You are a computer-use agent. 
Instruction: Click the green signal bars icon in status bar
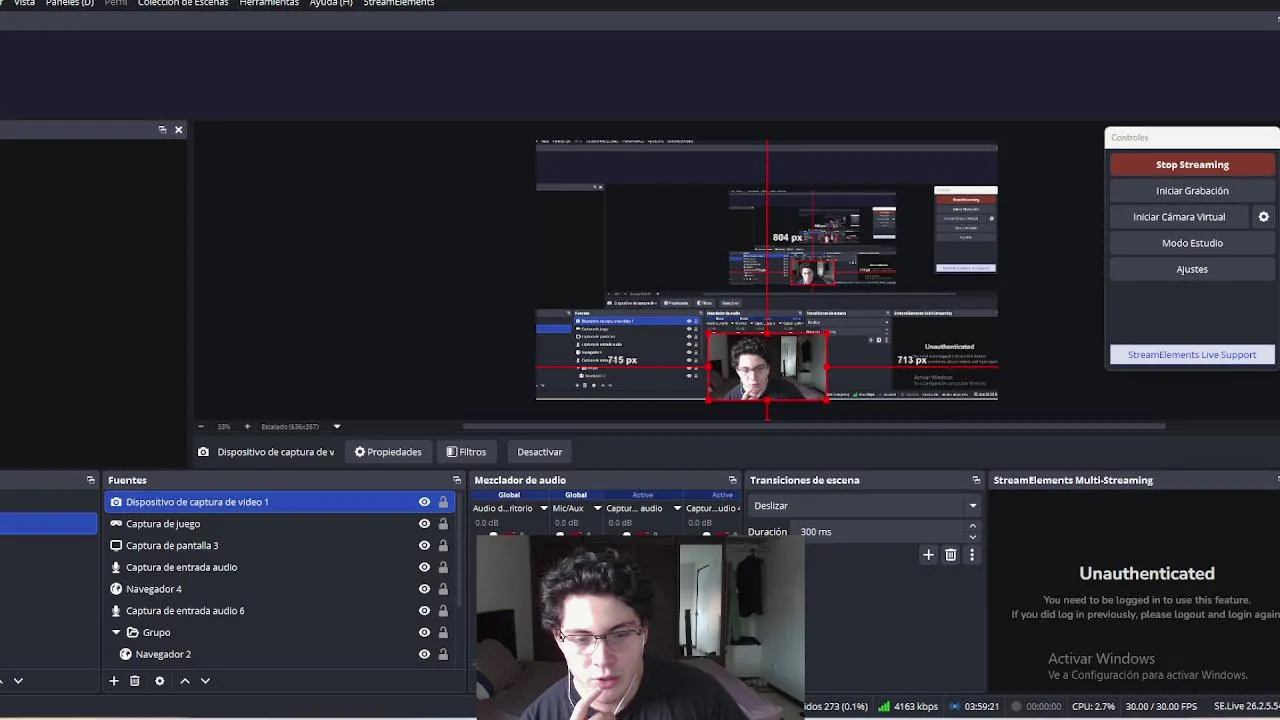884,707
